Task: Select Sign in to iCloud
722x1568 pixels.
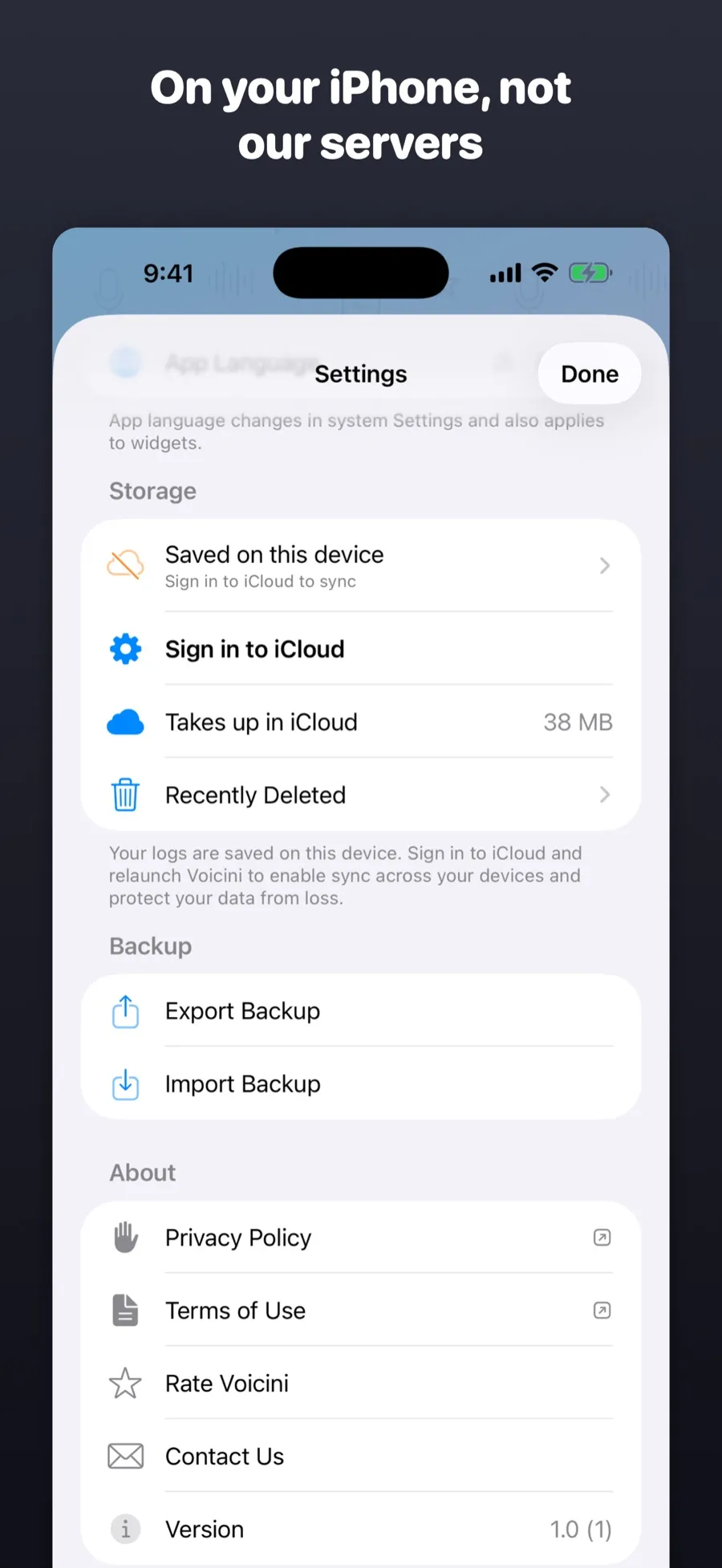Action: [361, 649]
